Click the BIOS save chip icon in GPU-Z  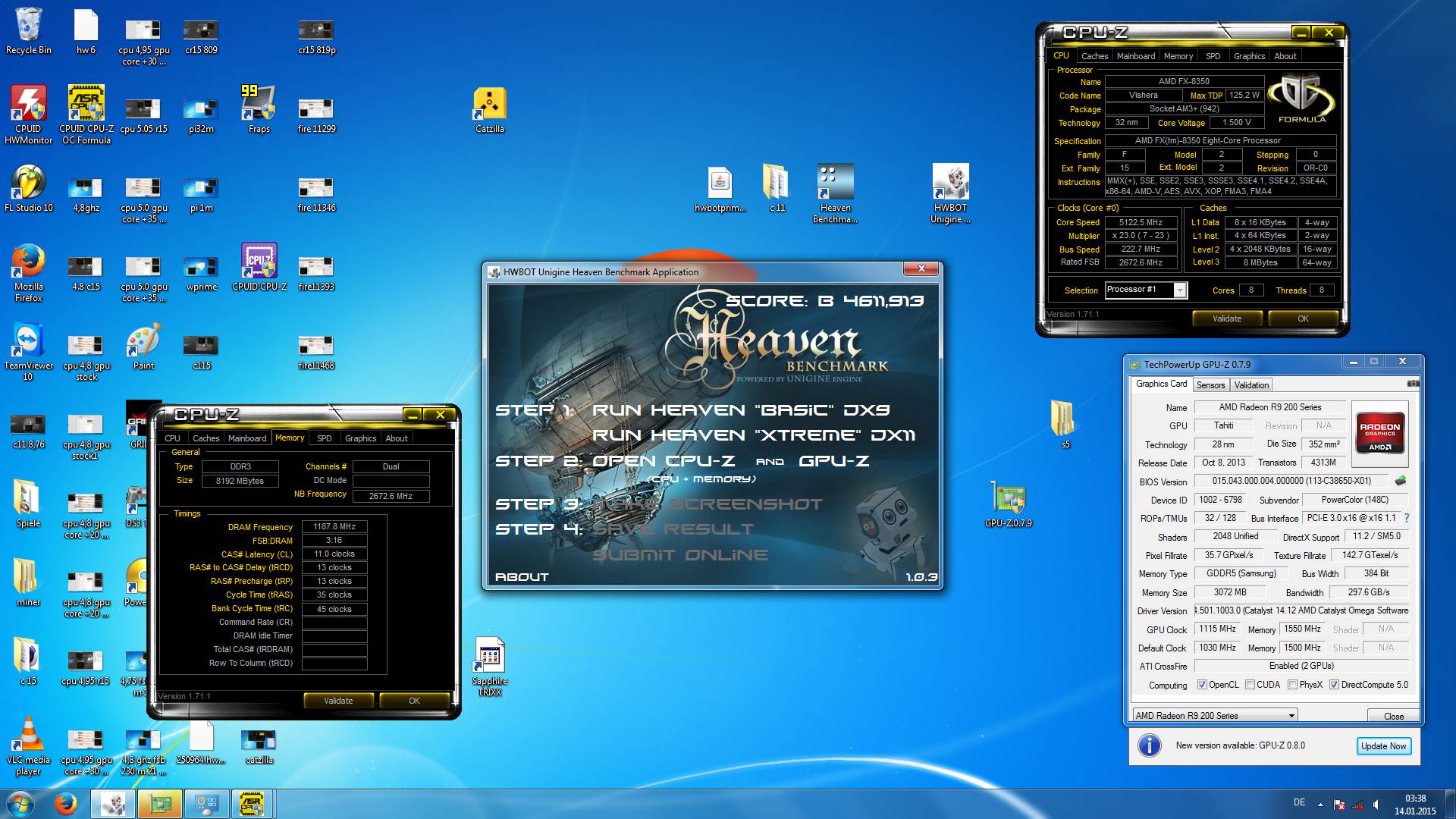pyautogui.click(x=1400, y=480)
